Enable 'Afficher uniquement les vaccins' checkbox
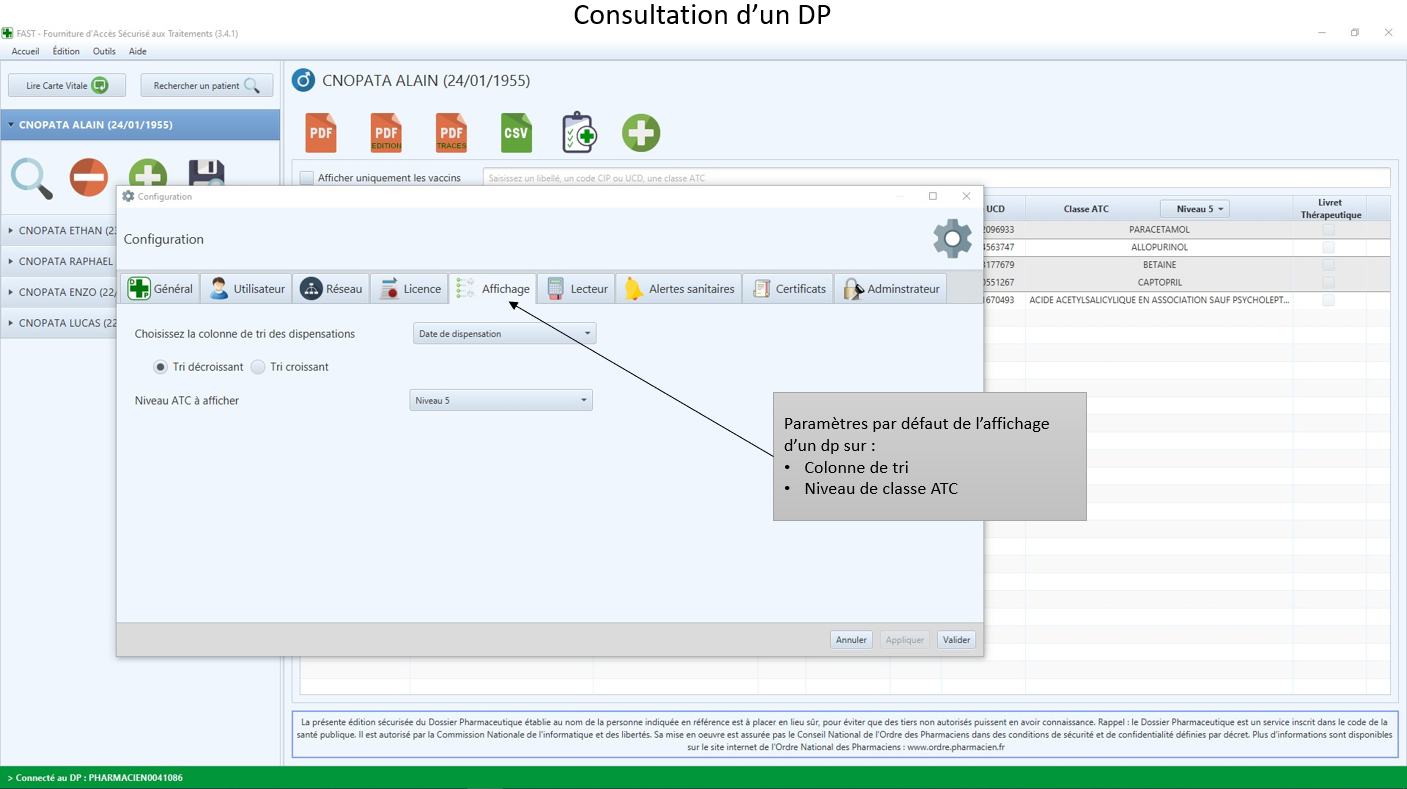Viewport: 1407px width, 789px height. click(x=307, y=178)
